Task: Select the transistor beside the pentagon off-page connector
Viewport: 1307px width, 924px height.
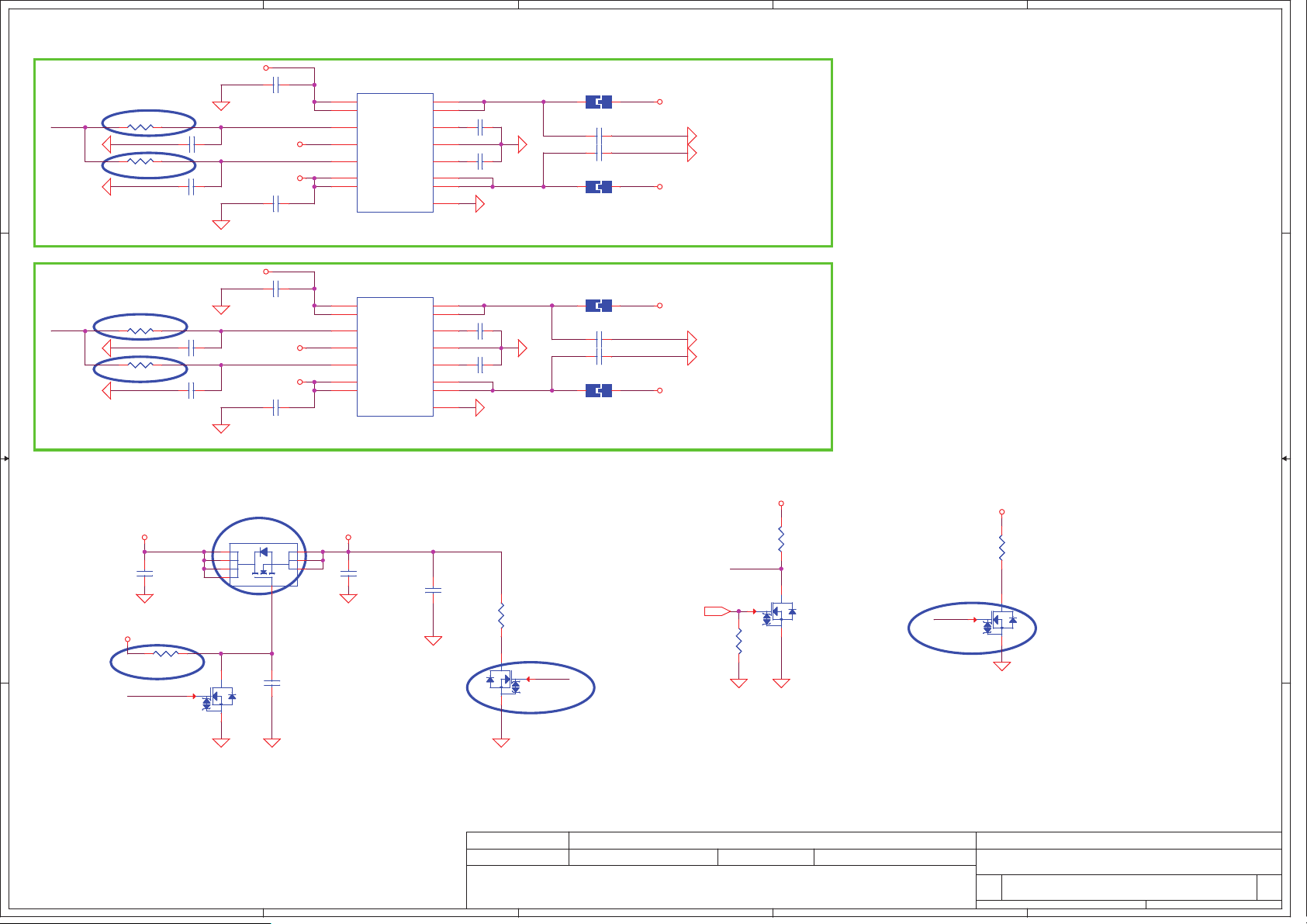Action: 779,614
